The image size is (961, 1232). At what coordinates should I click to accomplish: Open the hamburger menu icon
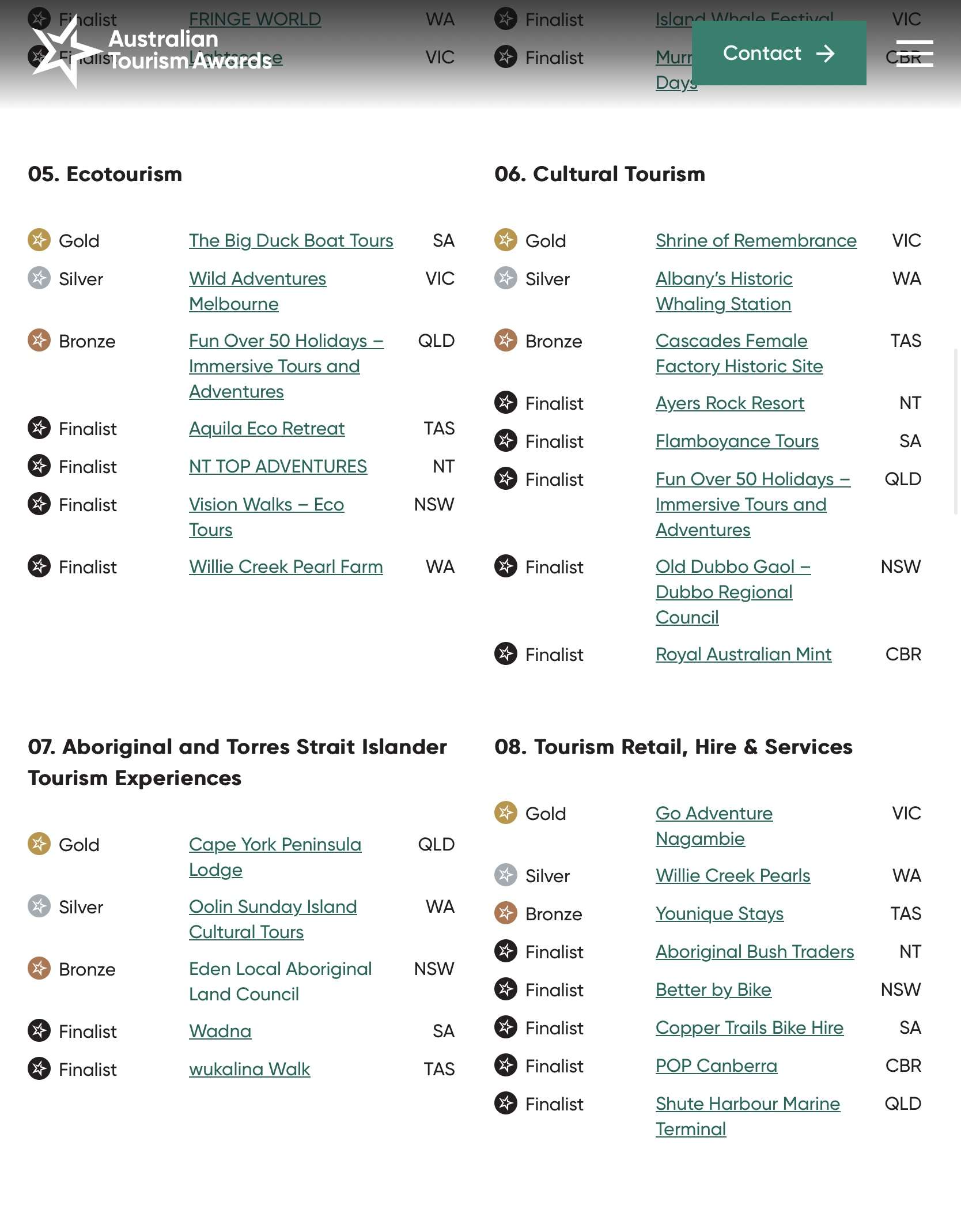pos(914,54)
